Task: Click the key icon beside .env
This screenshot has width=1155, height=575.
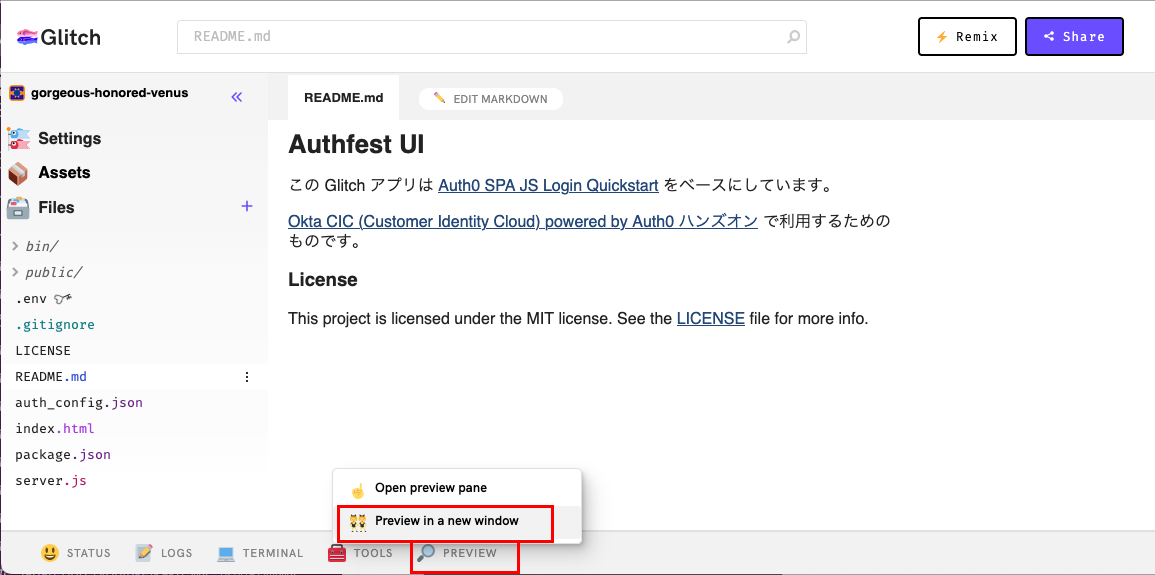Action: pos(63,298)
